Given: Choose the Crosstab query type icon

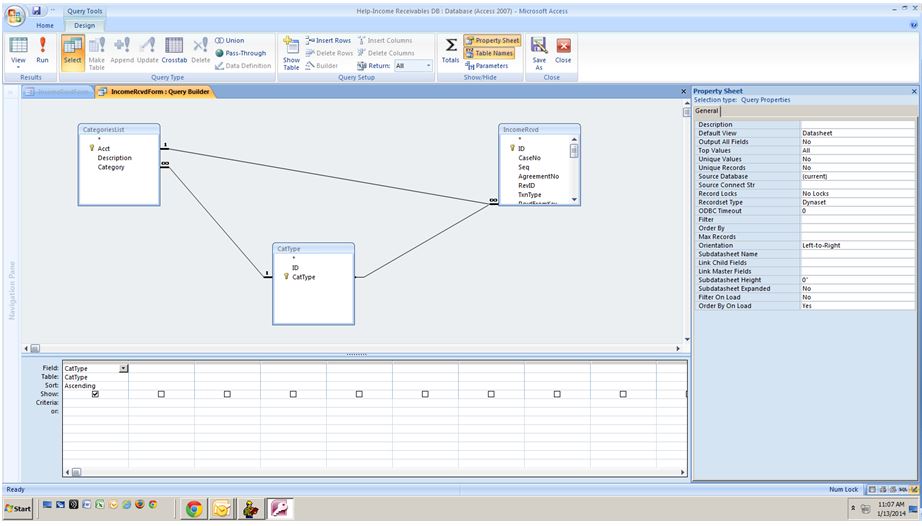Looking at the screenshot, I should (x=174, y=49).
